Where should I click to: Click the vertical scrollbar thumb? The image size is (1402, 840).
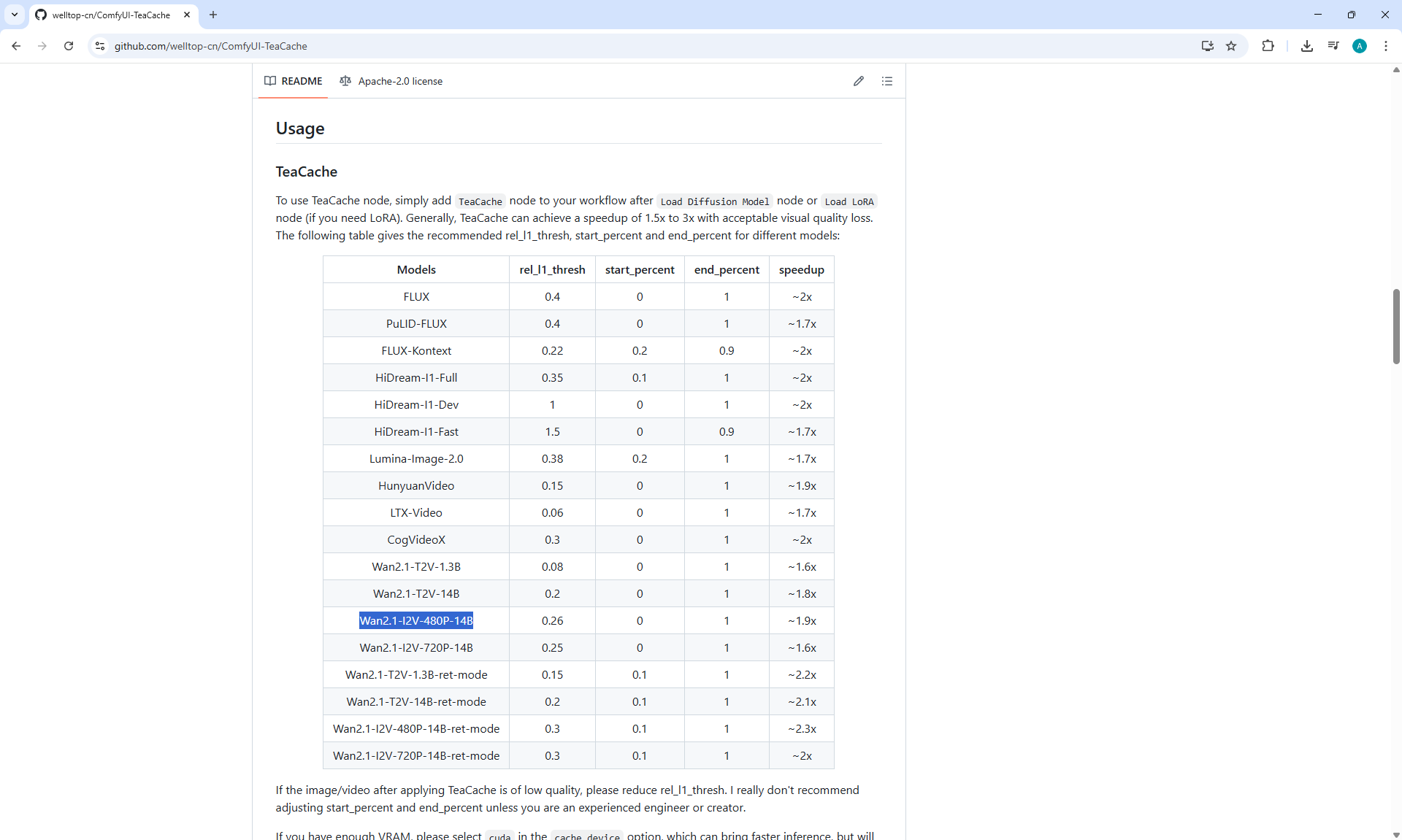pos(1395,326)
